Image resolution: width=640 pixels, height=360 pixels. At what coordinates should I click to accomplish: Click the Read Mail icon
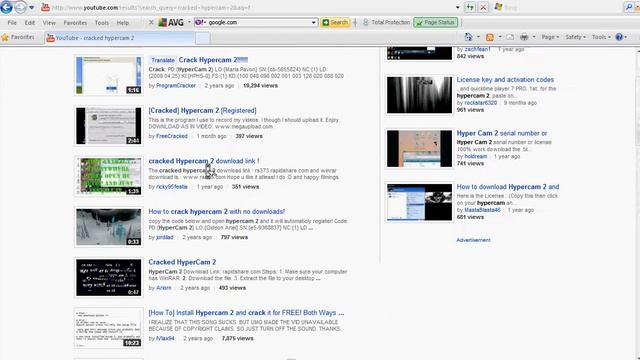[510, 37]
